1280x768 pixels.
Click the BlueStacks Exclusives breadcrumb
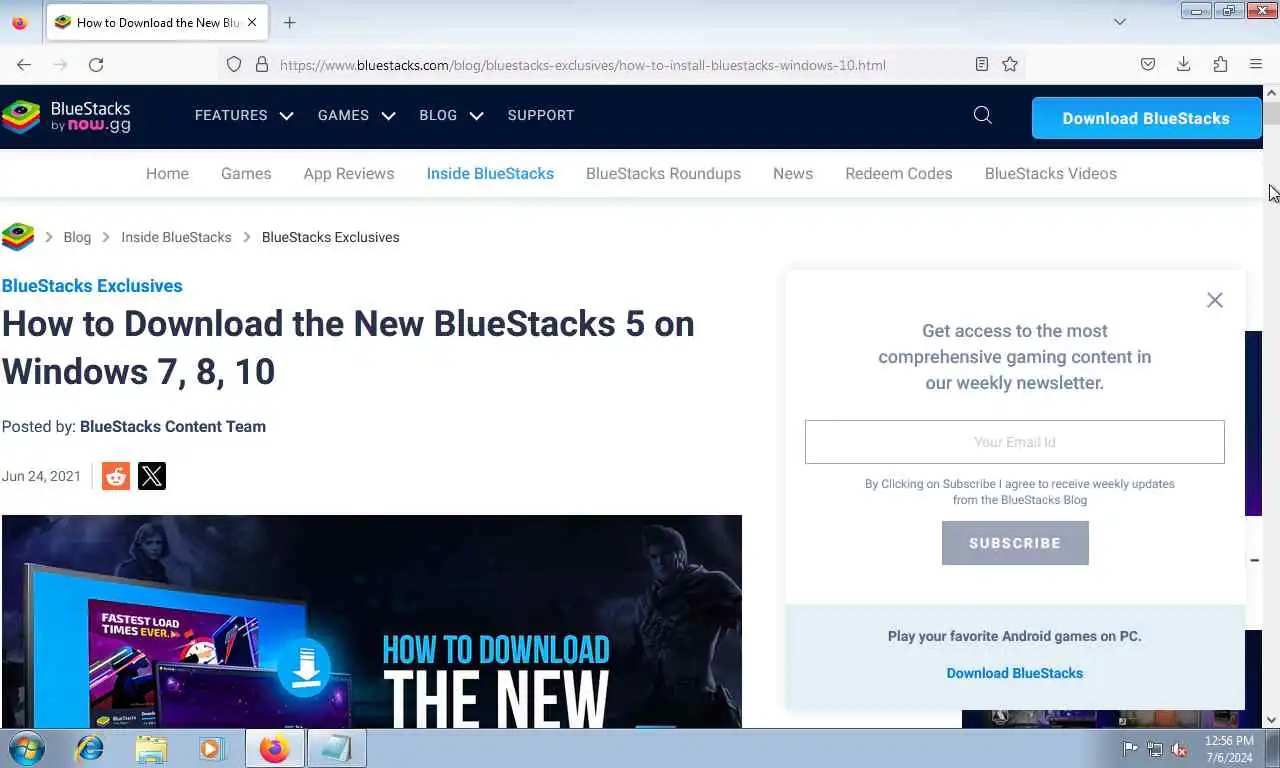[x=330, y=237]
